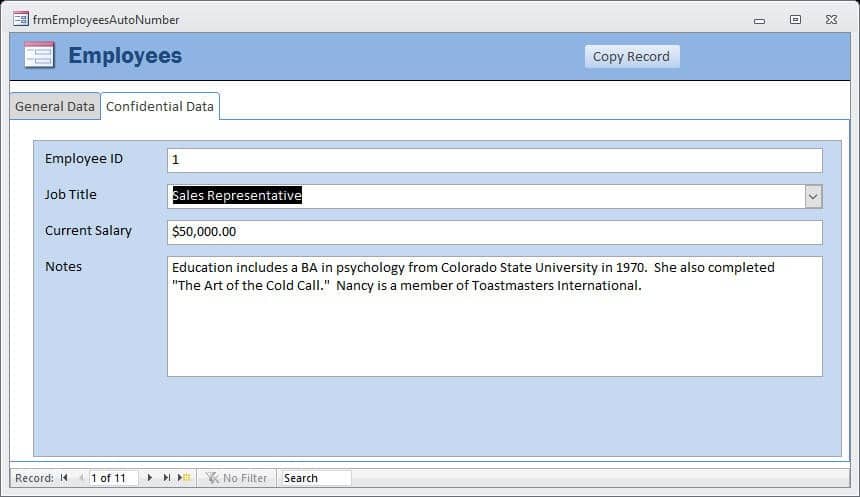Go to first record navigation arrow

(x=64, y=478)
